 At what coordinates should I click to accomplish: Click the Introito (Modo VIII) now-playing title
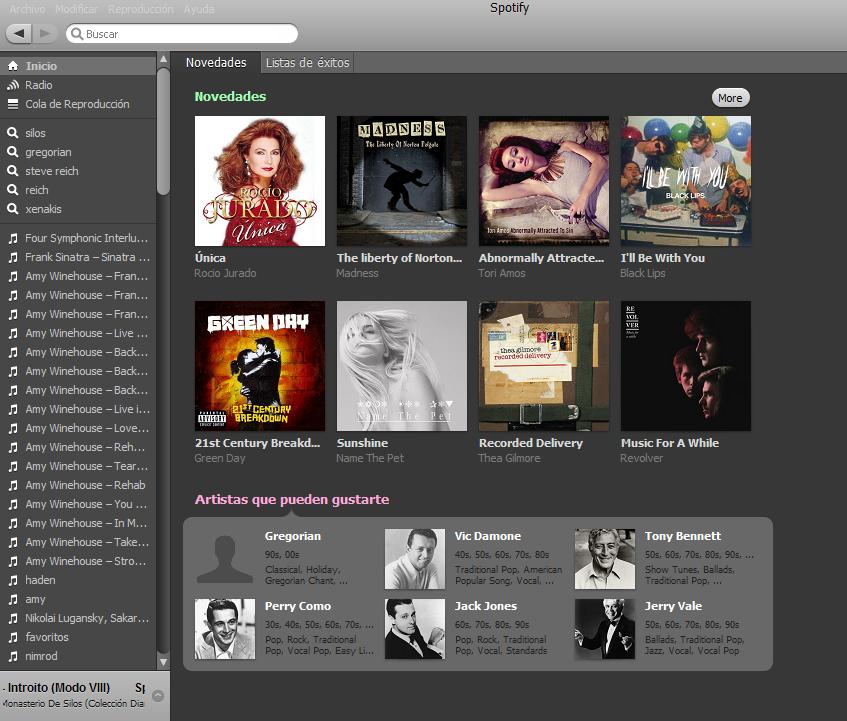pos(58,688)
